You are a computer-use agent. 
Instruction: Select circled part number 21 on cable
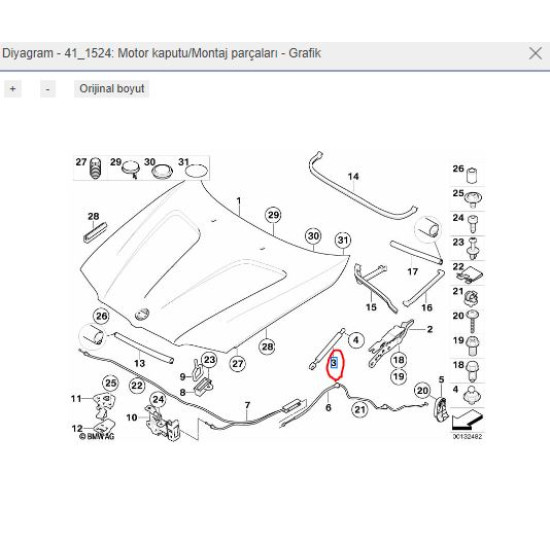[x=360, y=409]
